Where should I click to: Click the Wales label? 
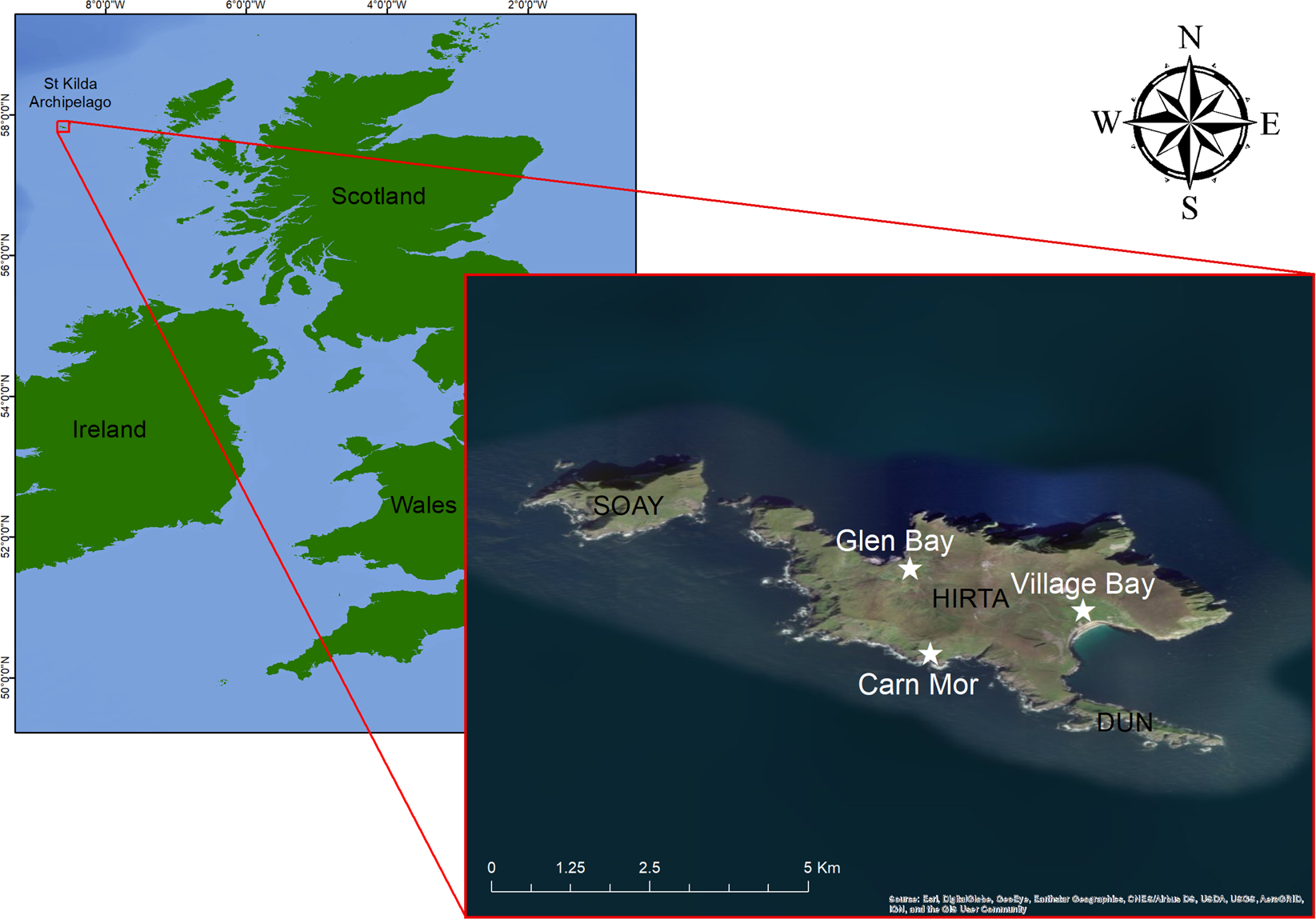click(x=423, y=505)
